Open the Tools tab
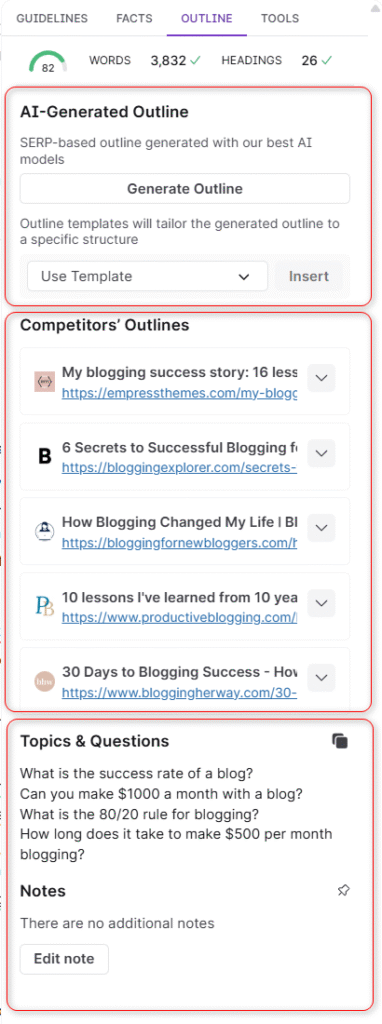Image resolution: width=382 pixels, height=1024 pixels. pos(280,18)
